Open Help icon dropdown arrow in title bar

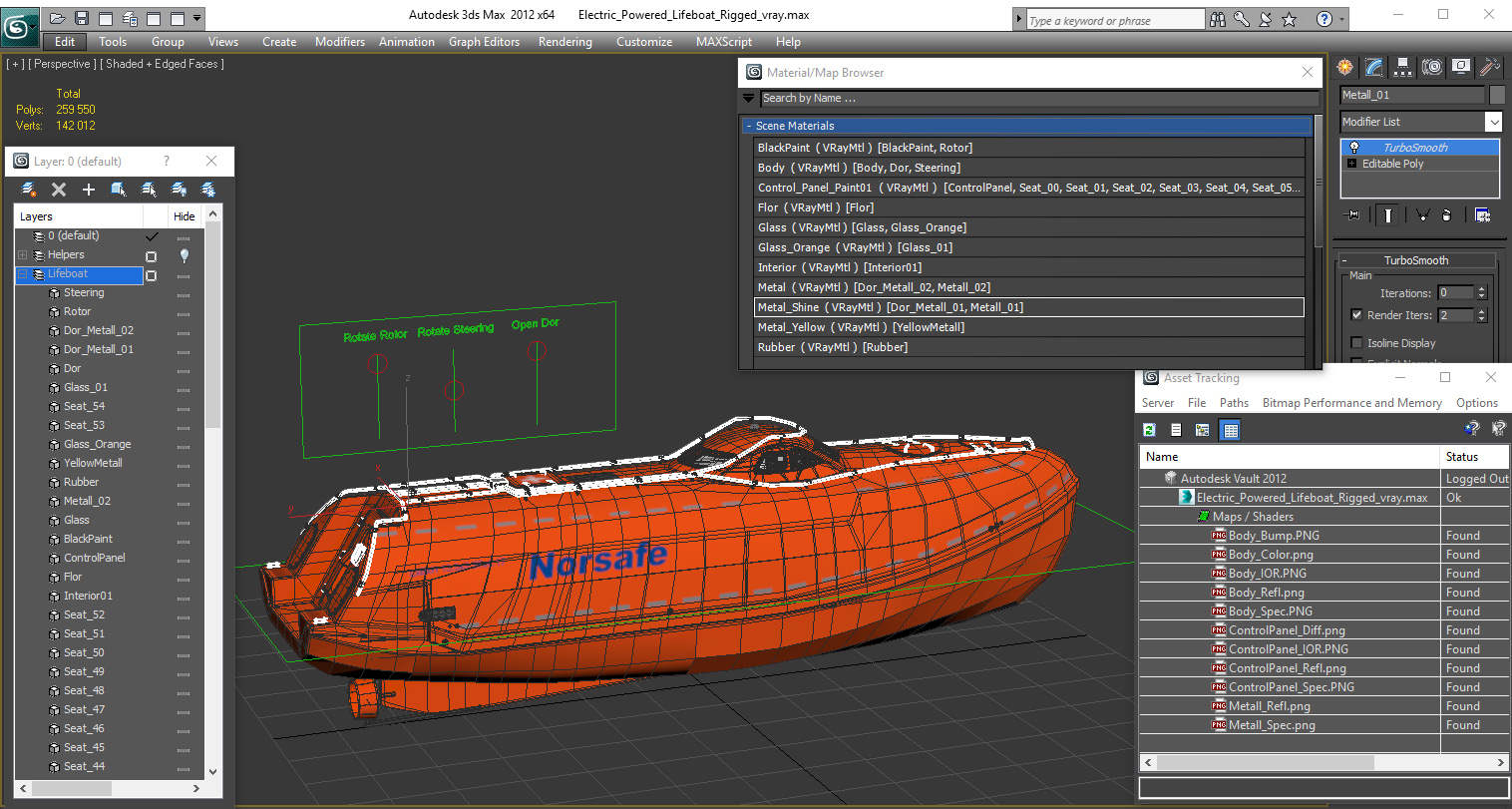click(x=1342, y=19)
